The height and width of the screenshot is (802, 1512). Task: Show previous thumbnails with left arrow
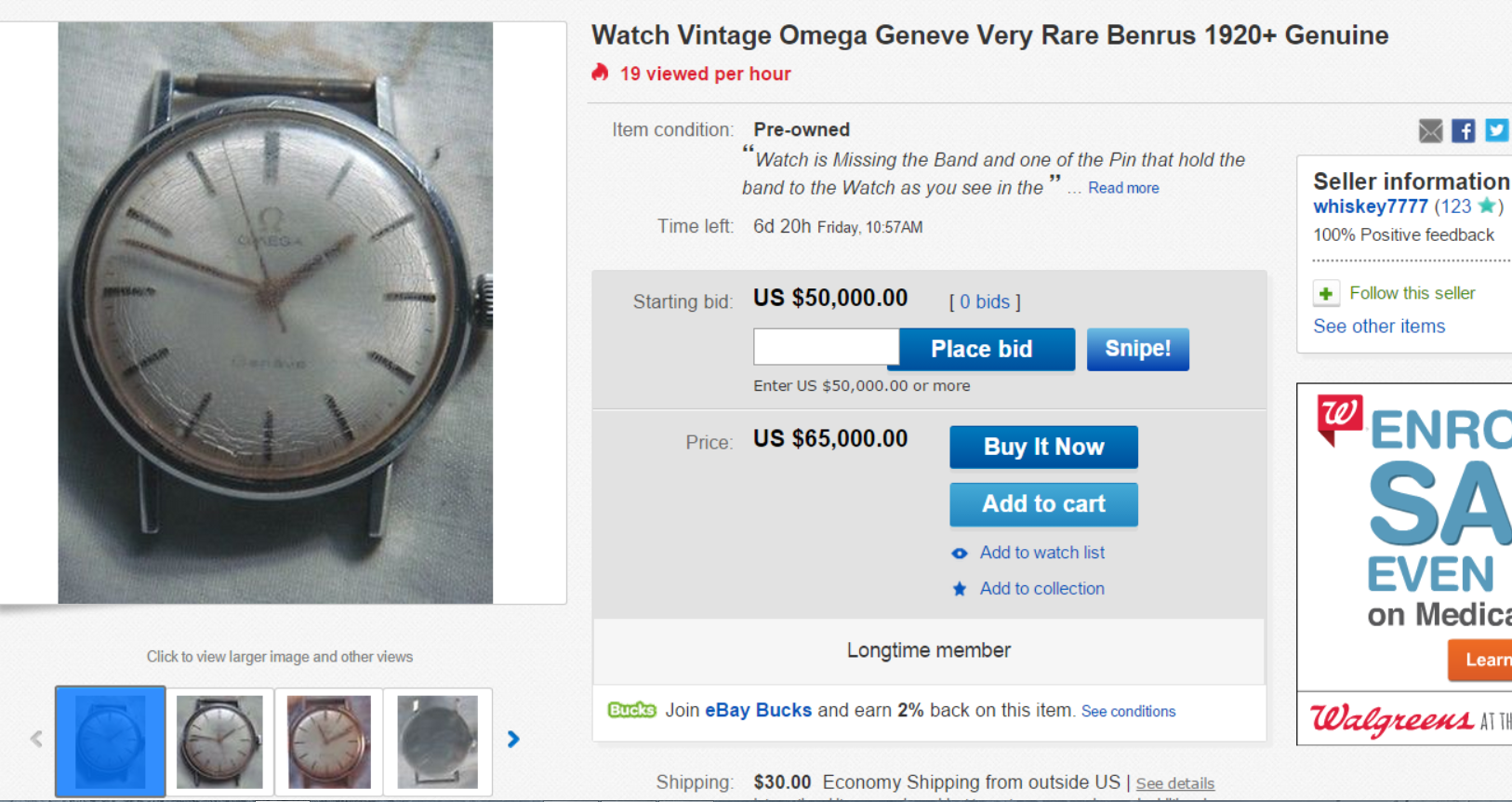[36, 740]
